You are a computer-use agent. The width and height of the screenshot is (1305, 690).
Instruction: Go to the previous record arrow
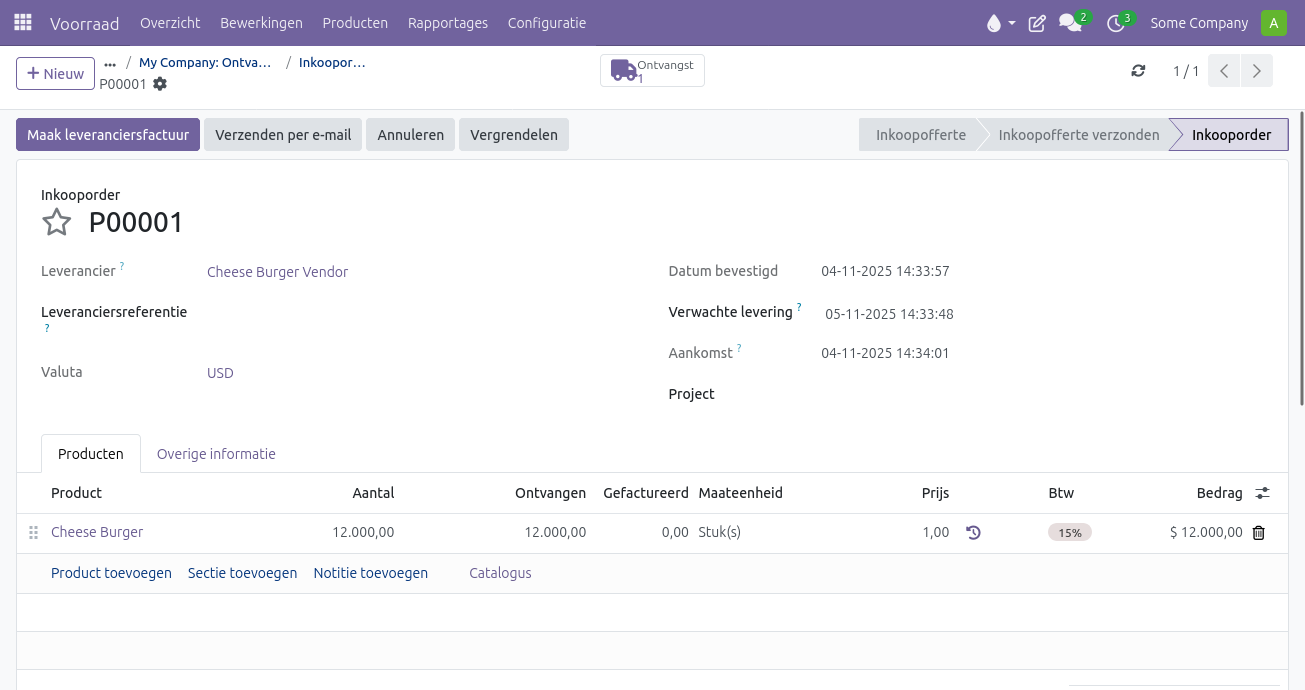click(1224, 71)
